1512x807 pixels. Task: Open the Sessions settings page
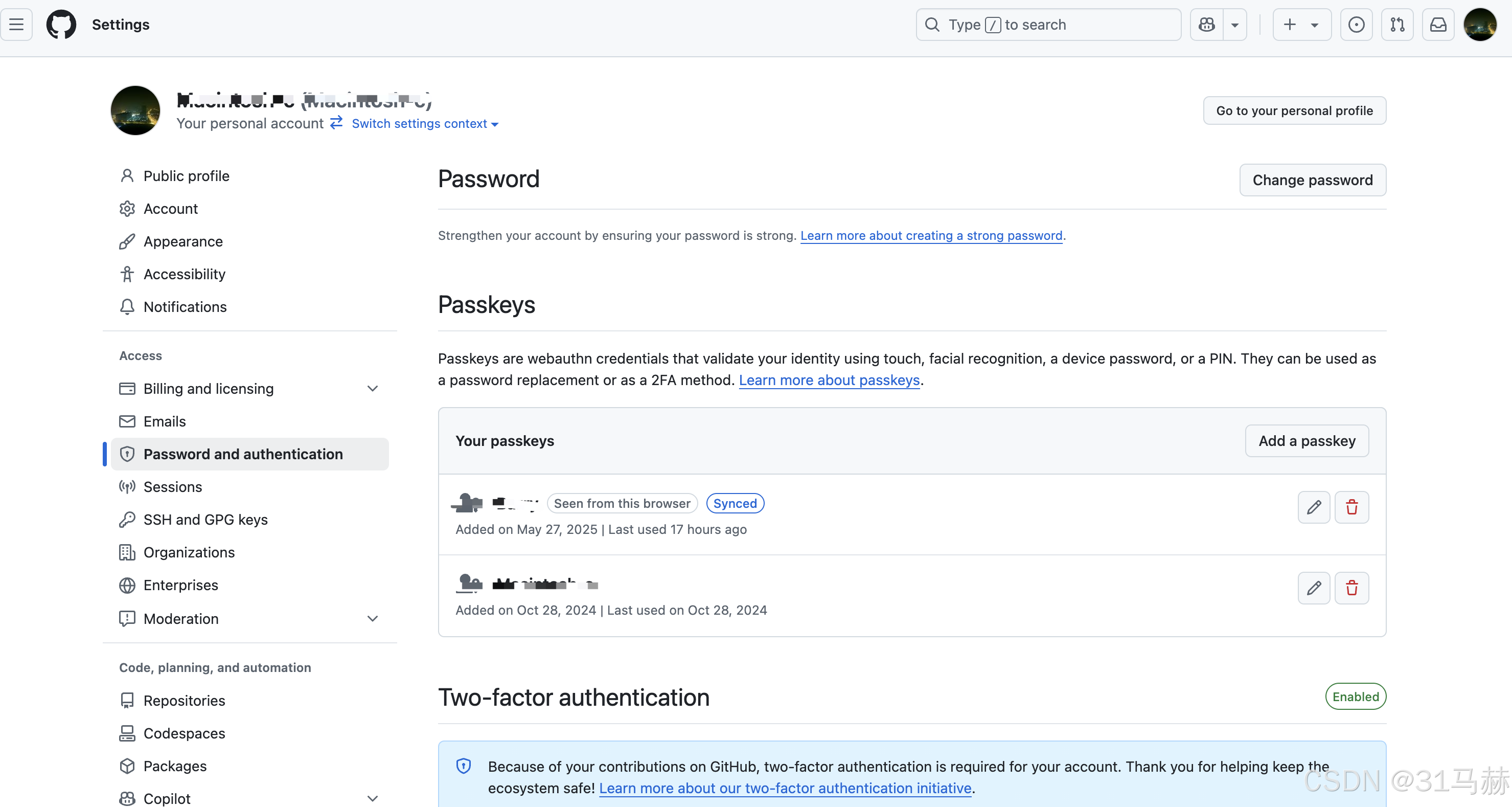click(x=173, y=487)
